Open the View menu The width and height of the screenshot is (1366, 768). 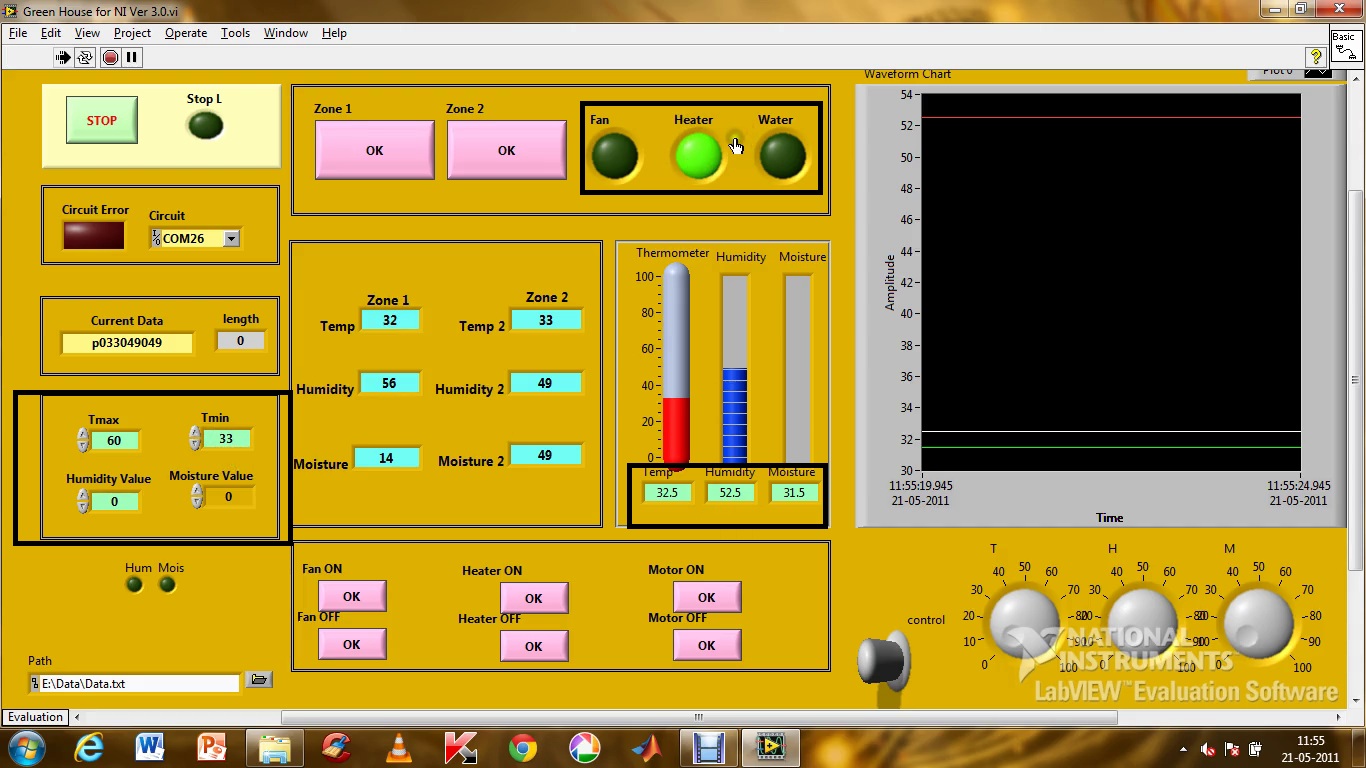87,33
